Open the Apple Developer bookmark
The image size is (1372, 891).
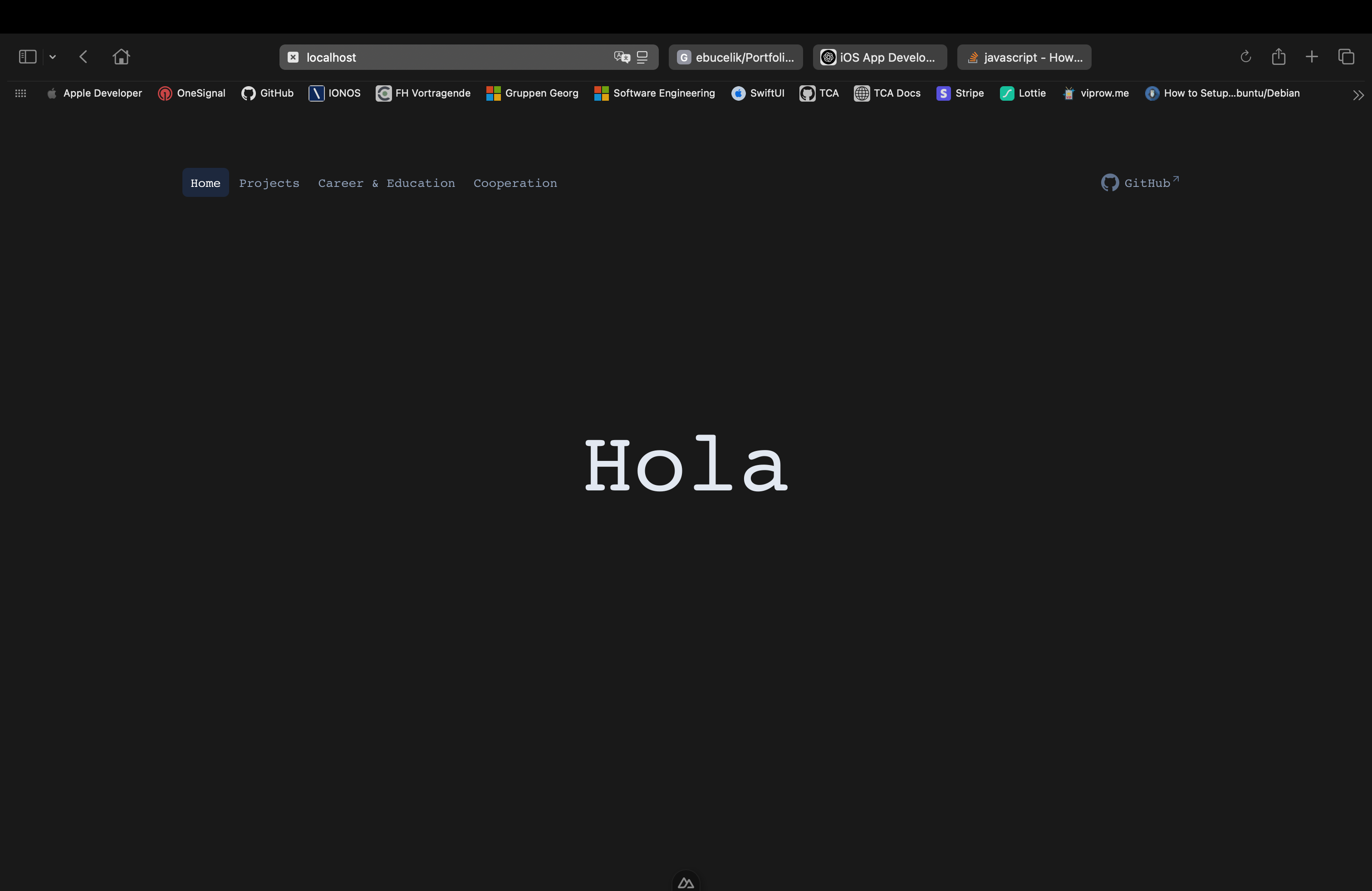tap(93, 93)
